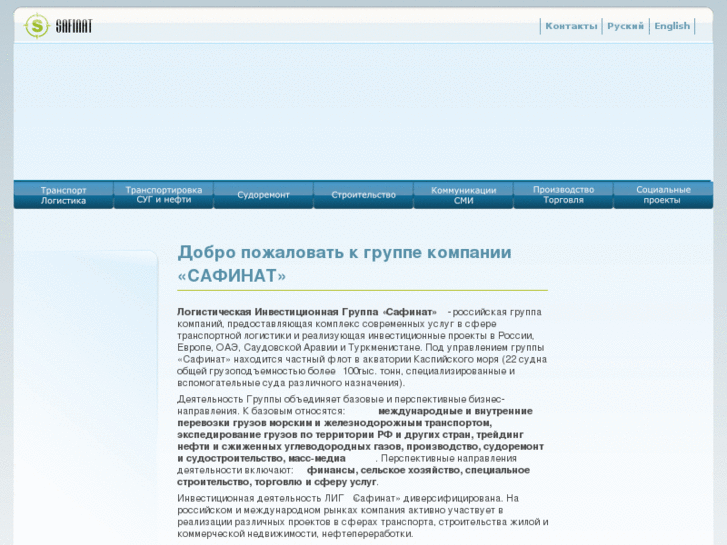Click the SAFINAT wordmark in header

click(74, 26)
